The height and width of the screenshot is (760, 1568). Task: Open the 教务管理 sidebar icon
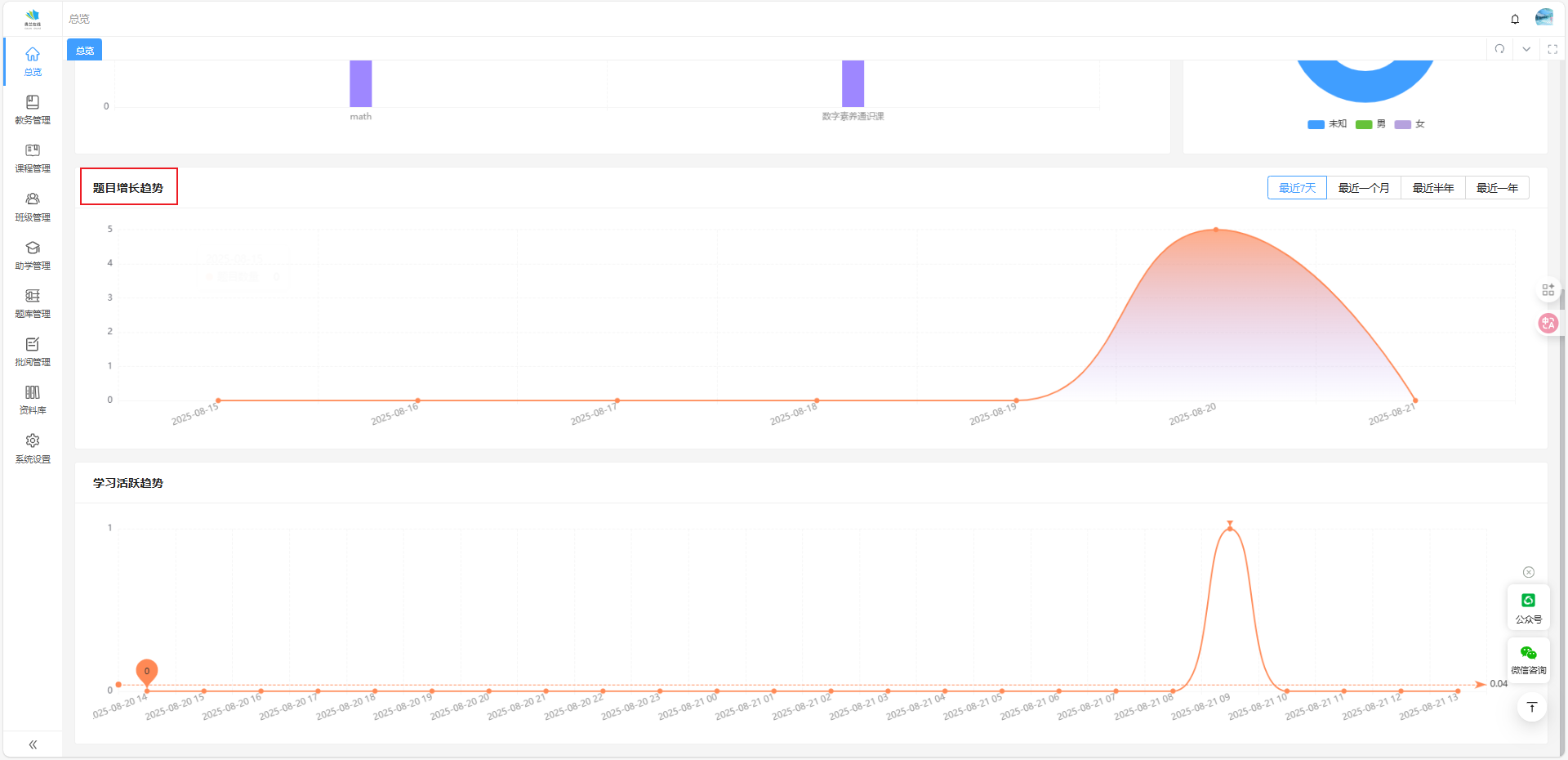click(33, 102)
